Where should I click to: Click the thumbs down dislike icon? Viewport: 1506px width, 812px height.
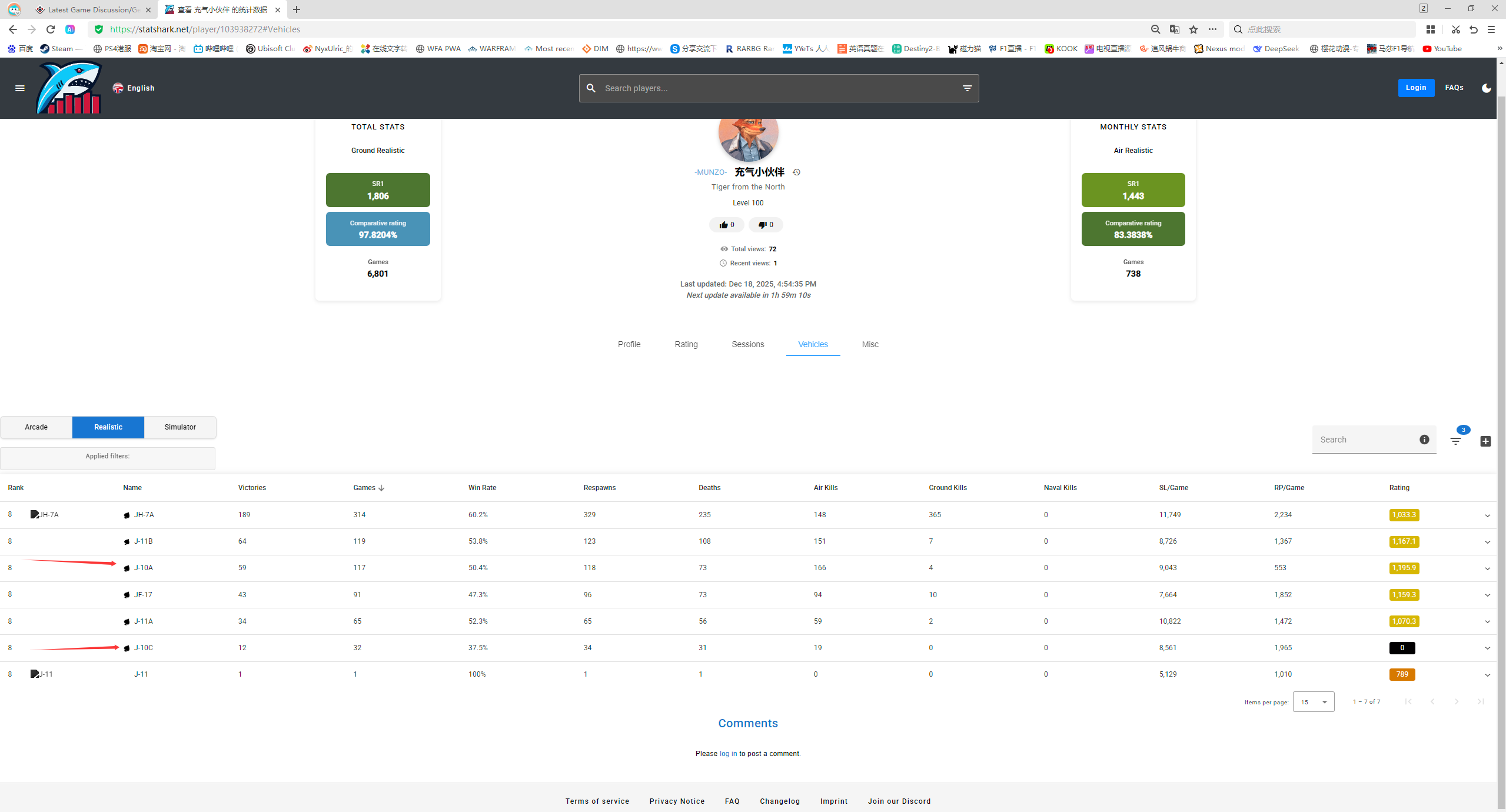(762, 225)
